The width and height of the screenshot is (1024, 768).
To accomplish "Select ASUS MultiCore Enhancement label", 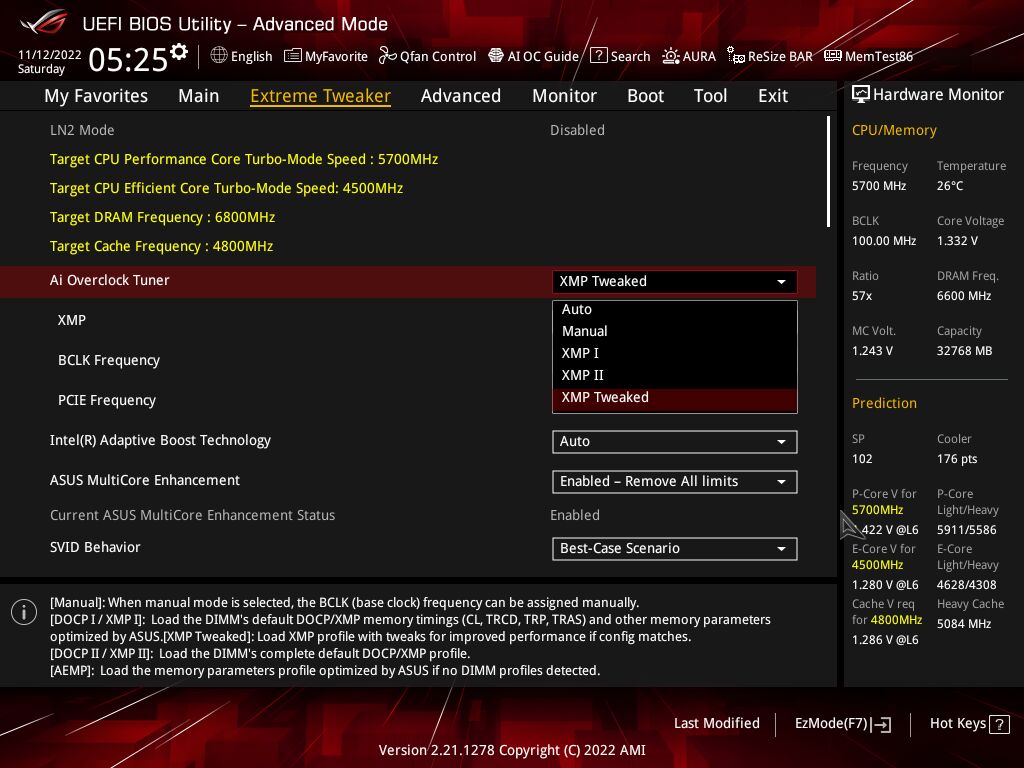I will (x=145, y=480).
